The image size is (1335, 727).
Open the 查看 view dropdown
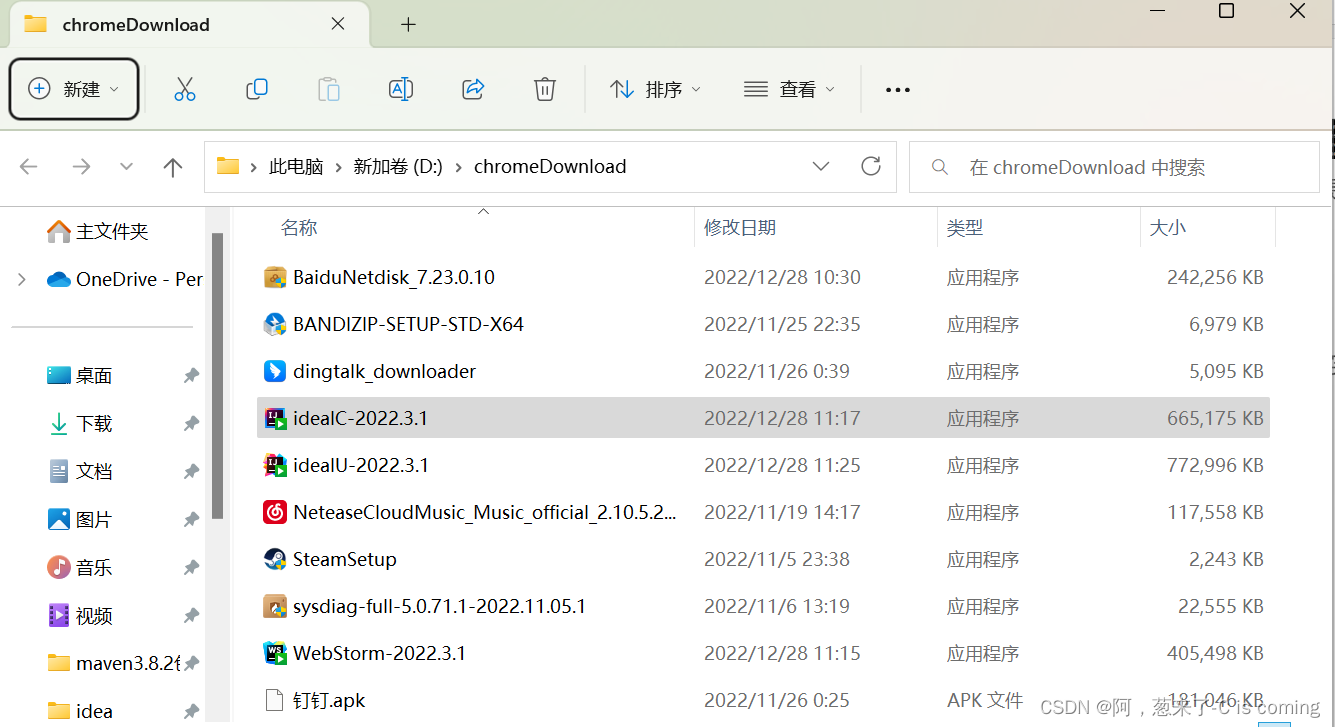(789, 89)
